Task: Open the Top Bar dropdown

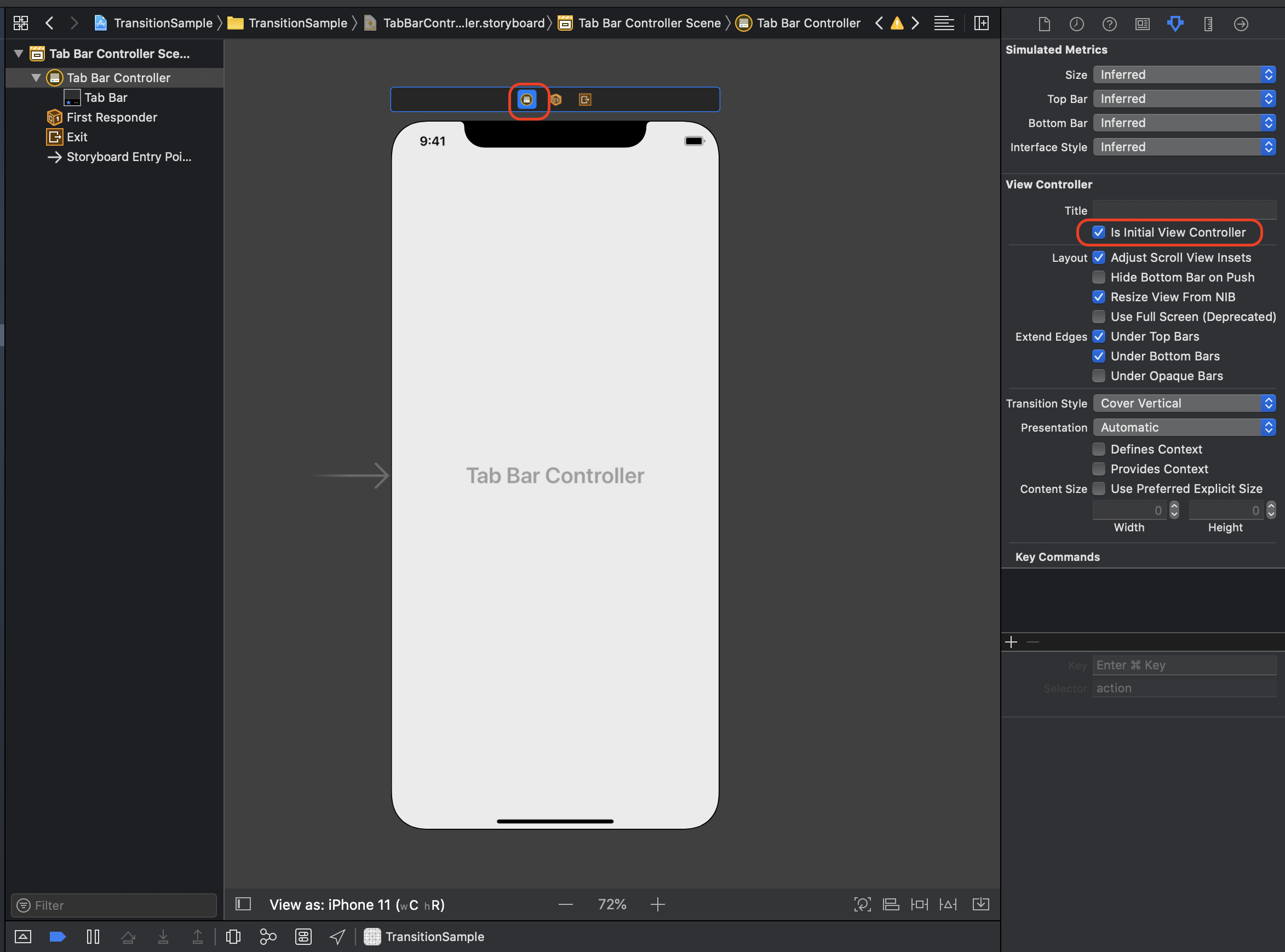Action: pyautogui.click(x=1184, y=99)
